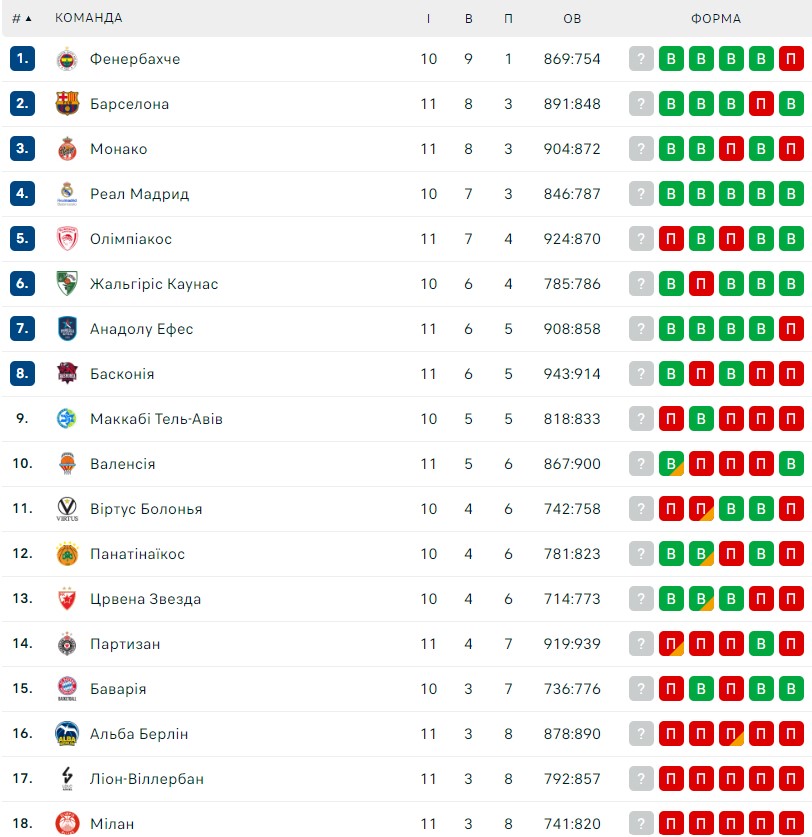Click the gray question-mark badge for Фенербахче
The image size is (812, 837).
641,59
